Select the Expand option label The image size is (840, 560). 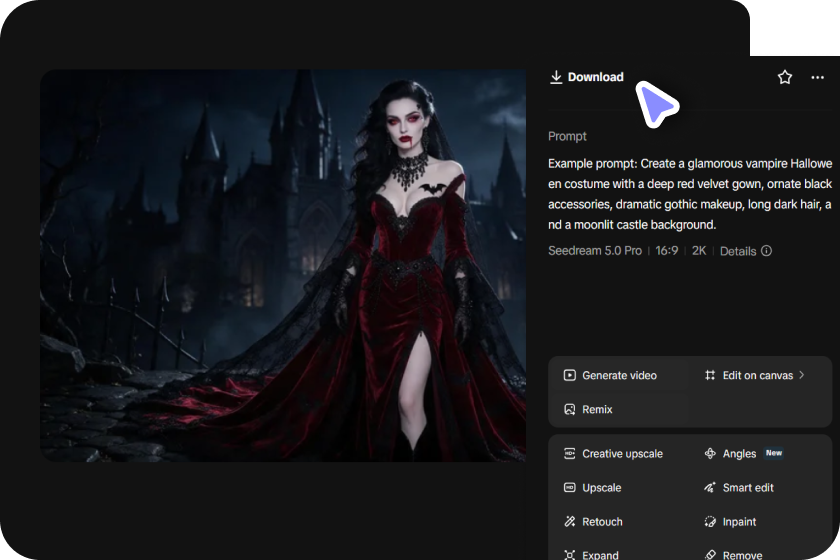point(600,555)
